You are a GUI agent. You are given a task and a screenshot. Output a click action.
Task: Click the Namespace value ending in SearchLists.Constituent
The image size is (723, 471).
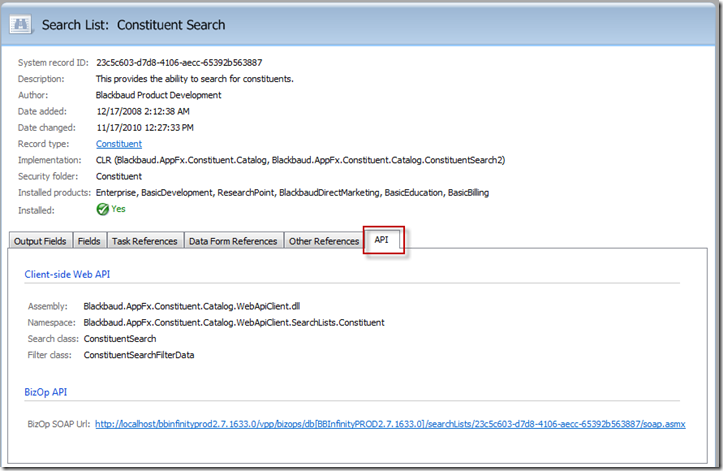click(234, 322)
